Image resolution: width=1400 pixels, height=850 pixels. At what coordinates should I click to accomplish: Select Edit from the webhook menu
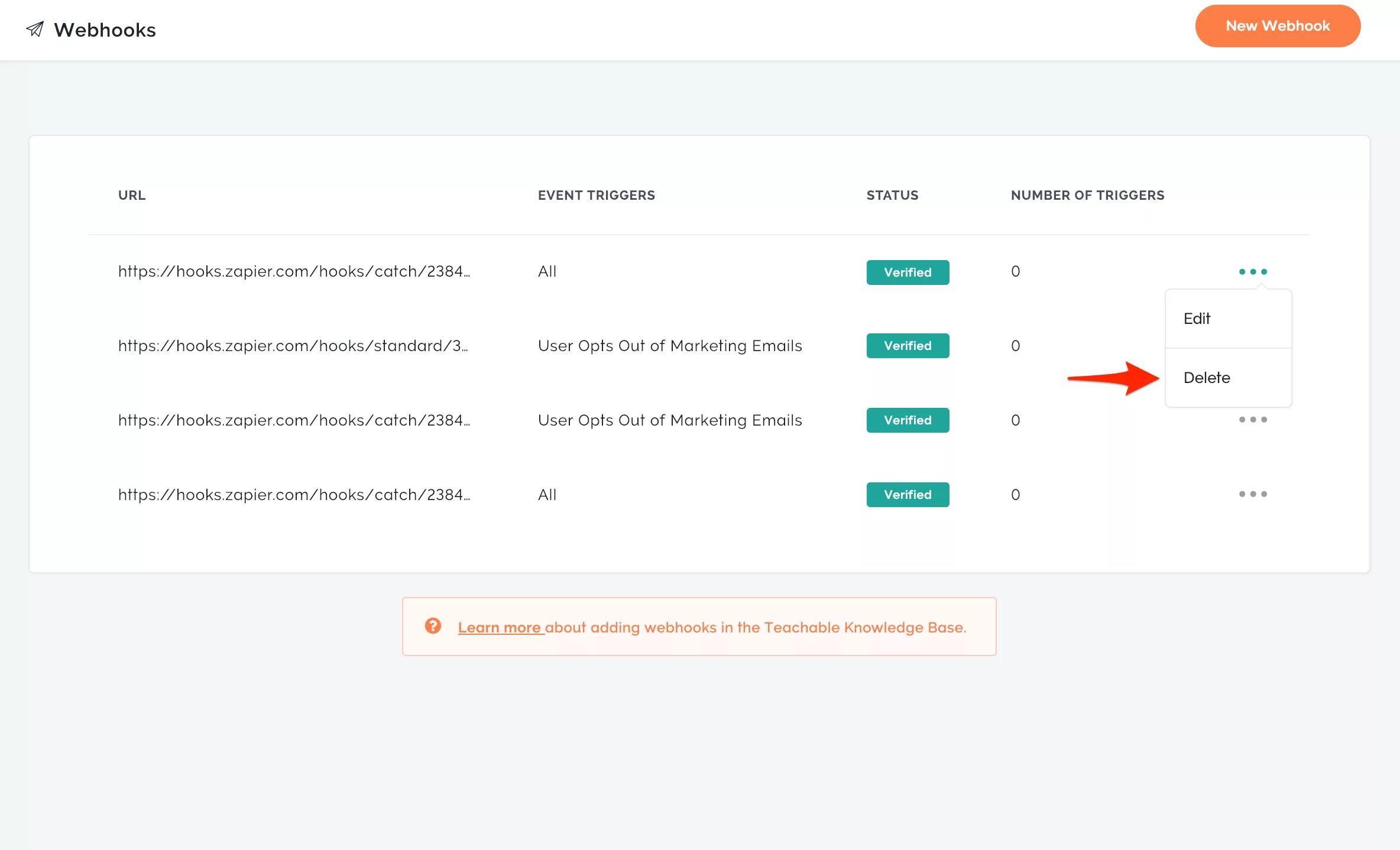tap(1197, 319)
